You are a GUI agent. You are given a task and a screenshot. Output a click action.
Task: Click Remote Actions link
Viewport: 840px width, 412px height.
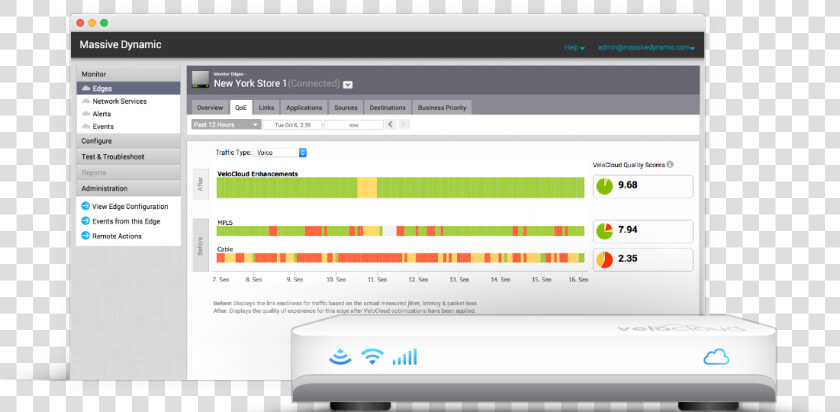117,236
